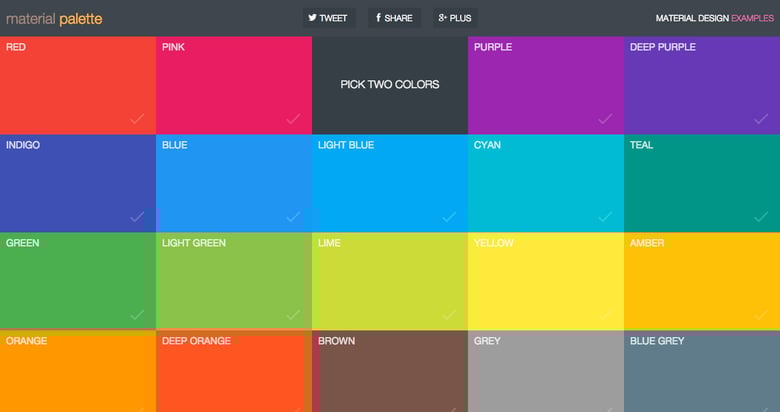The height and width of the screenshot is (412, 780).
Task: Pick the Cyan color swatch
Action: [546, 183]
